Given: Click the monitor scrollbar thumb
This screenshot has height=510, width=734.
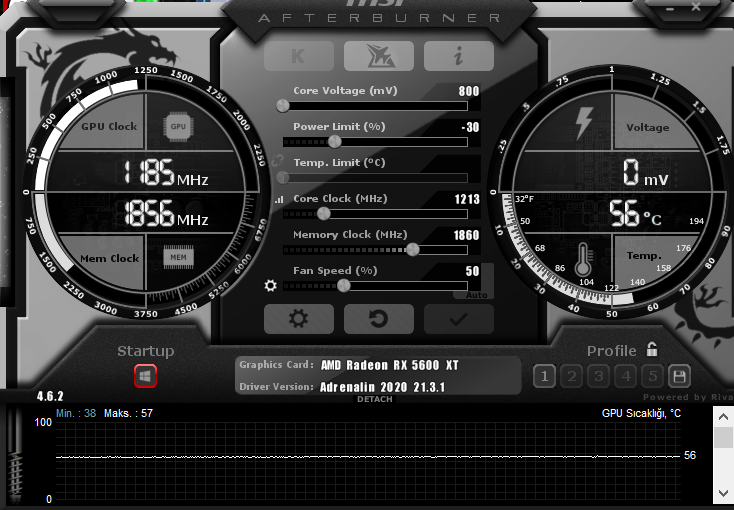Looking at the screenshot, I should tap(723, 437).
